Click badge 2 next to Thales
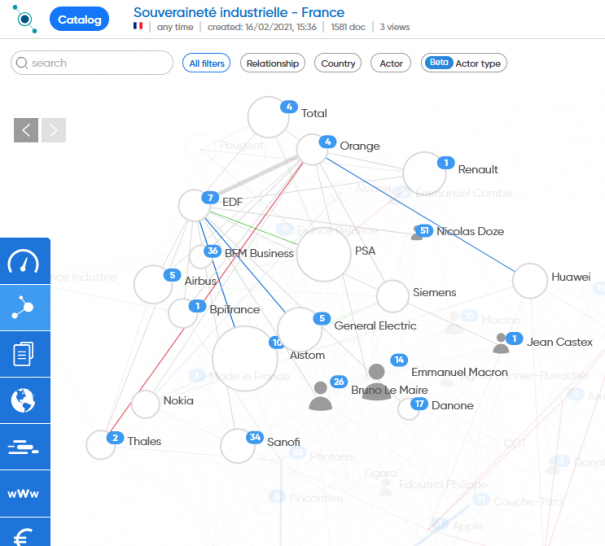 115,438
